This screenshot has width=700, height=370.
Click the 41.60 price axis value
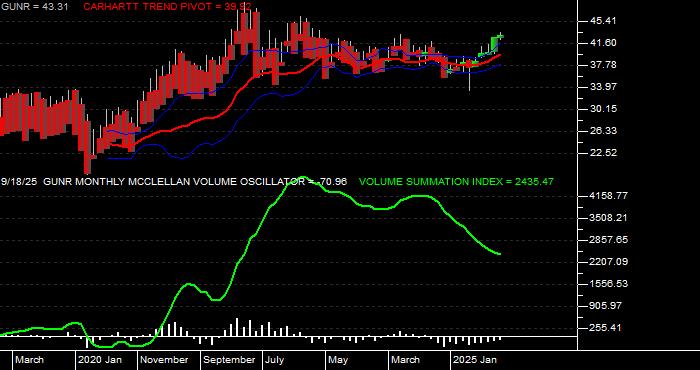[x=603, y=43]
